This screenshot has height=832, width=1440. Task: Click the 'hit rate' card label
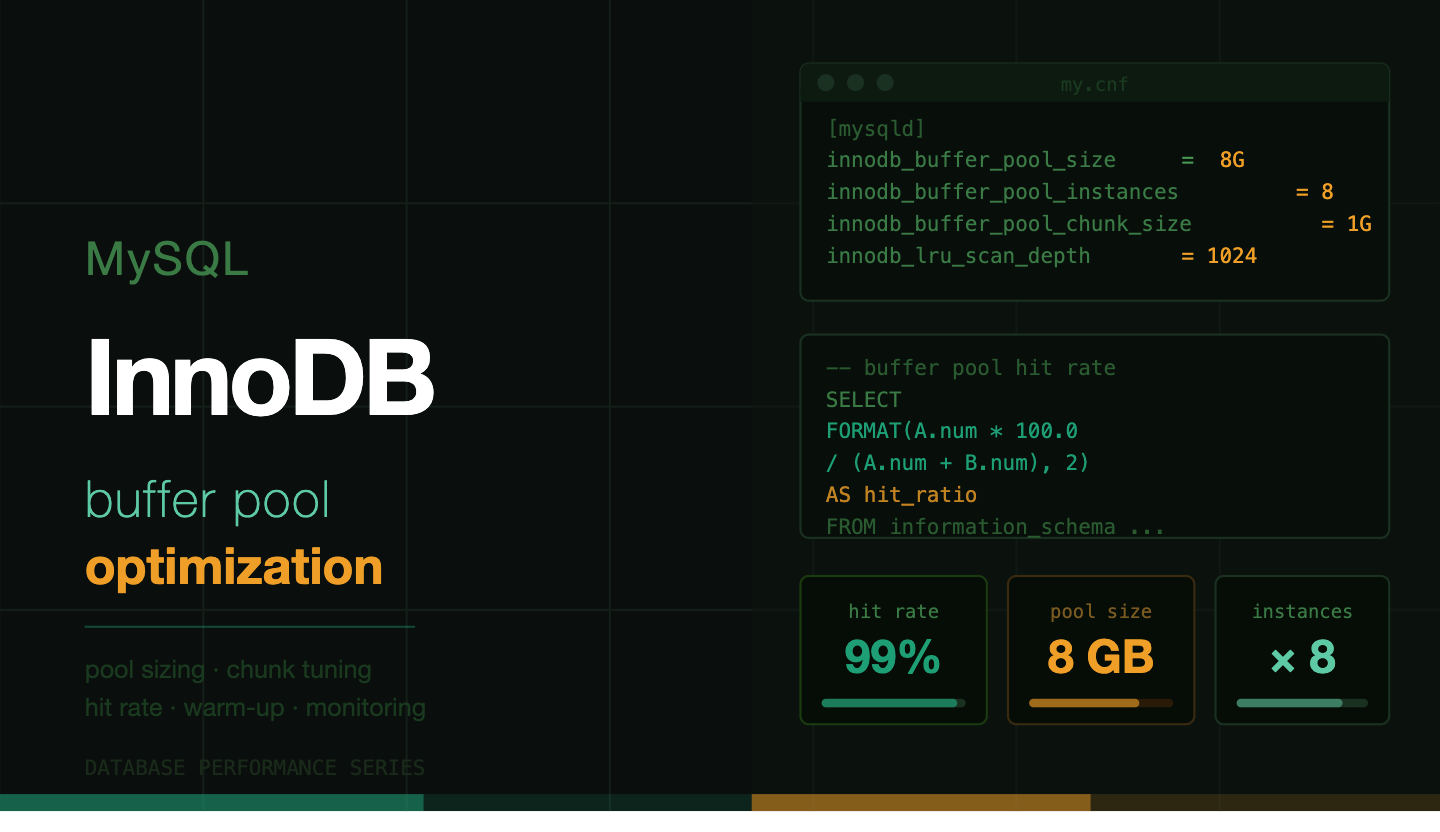pyautogui.click(x=894, y=611)
